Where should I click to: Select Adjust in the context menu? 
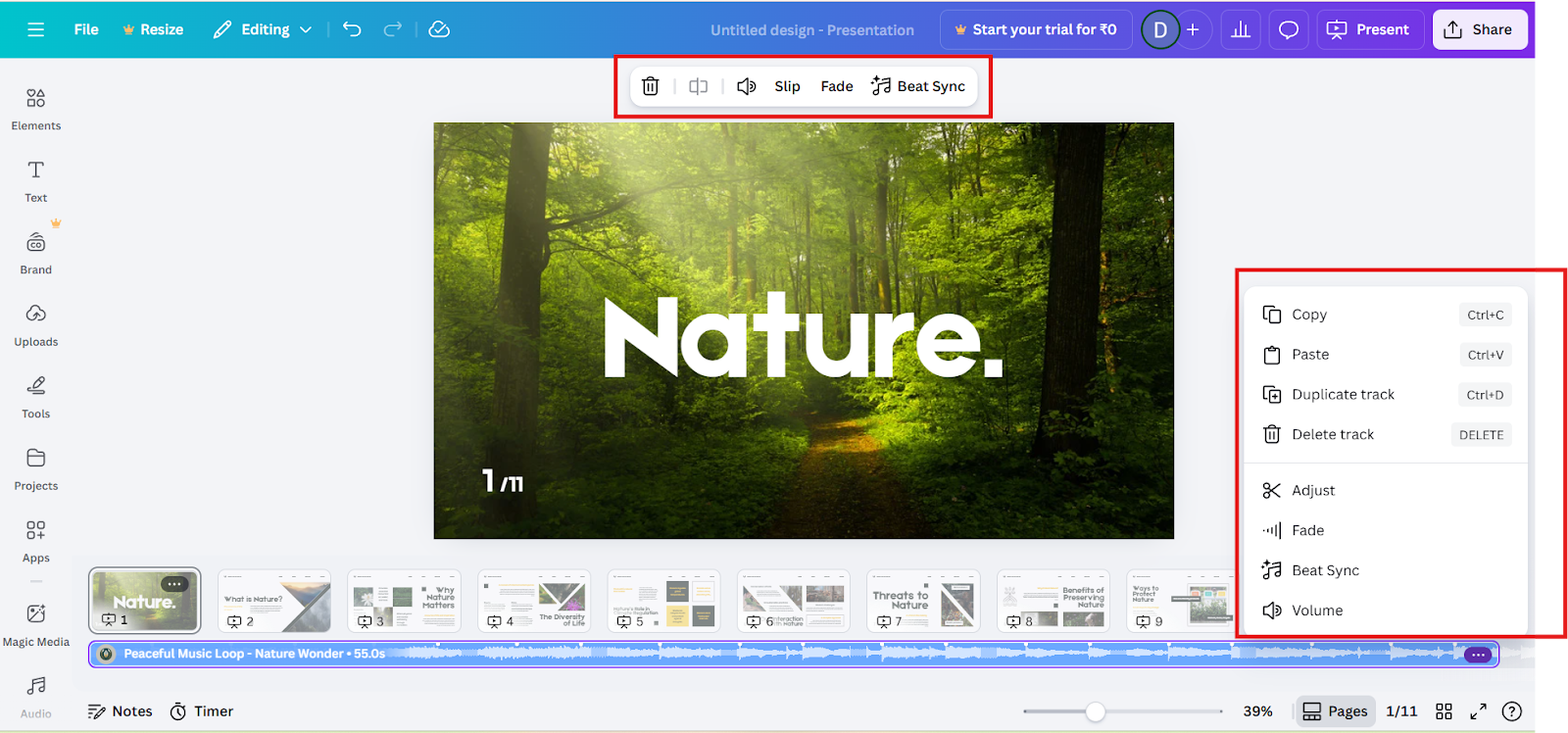[x=1386, y=491]
